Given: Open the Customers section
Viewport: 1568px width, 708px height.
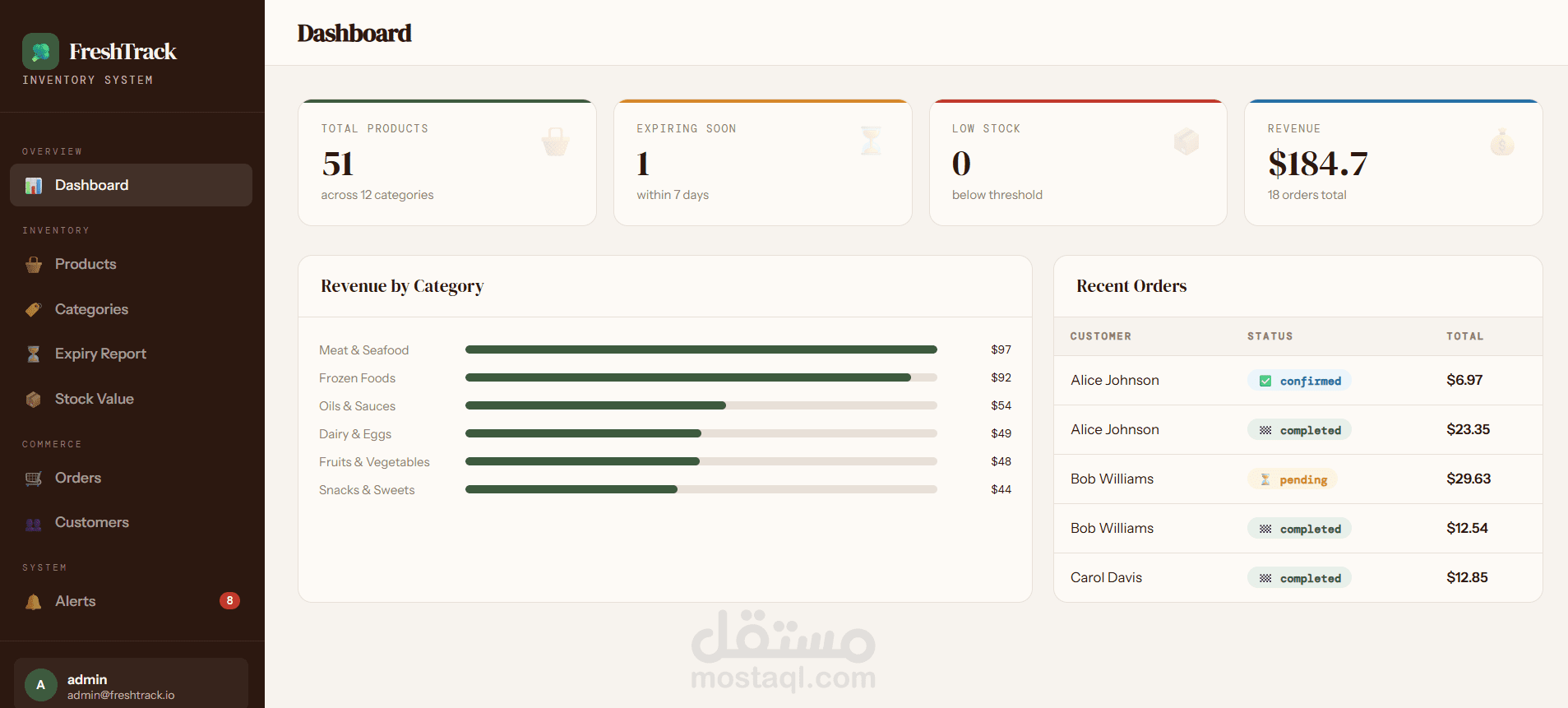Looking at the screenshot, I should [132, 522].
